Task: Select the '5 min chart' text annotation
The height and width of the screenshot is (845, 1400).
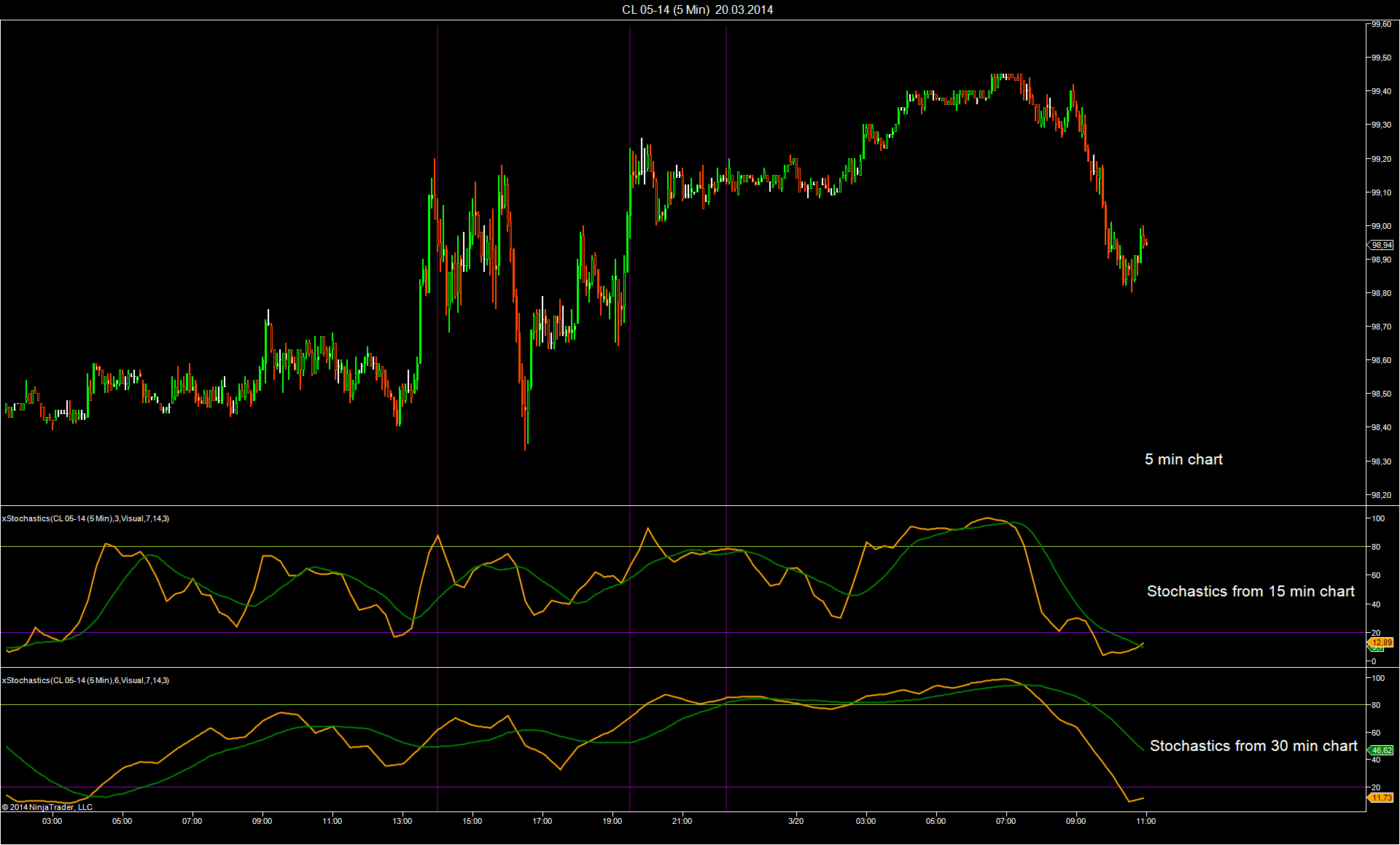Action: point(1183,459)
